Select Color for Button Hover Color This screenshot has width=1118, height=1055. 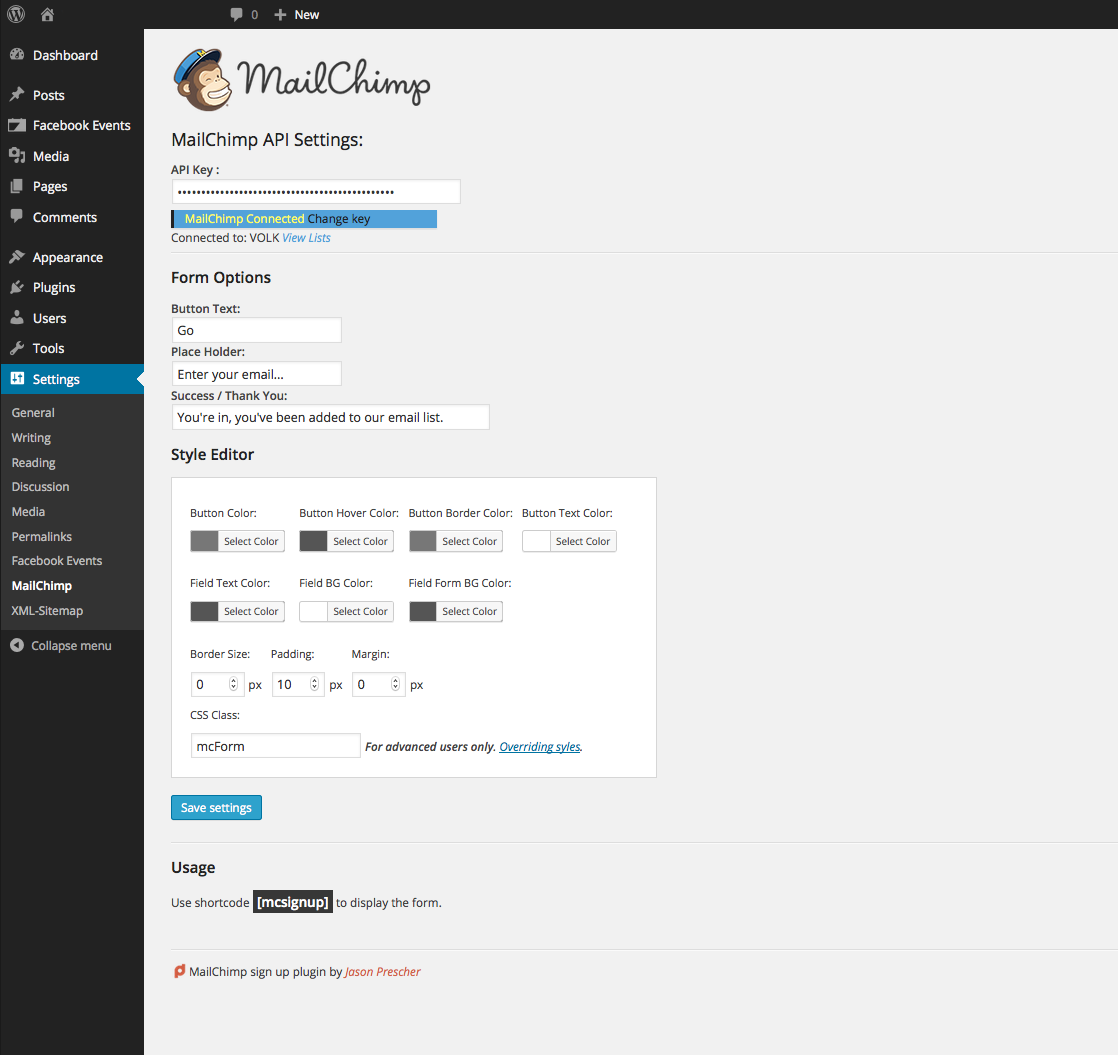[360, 542]
